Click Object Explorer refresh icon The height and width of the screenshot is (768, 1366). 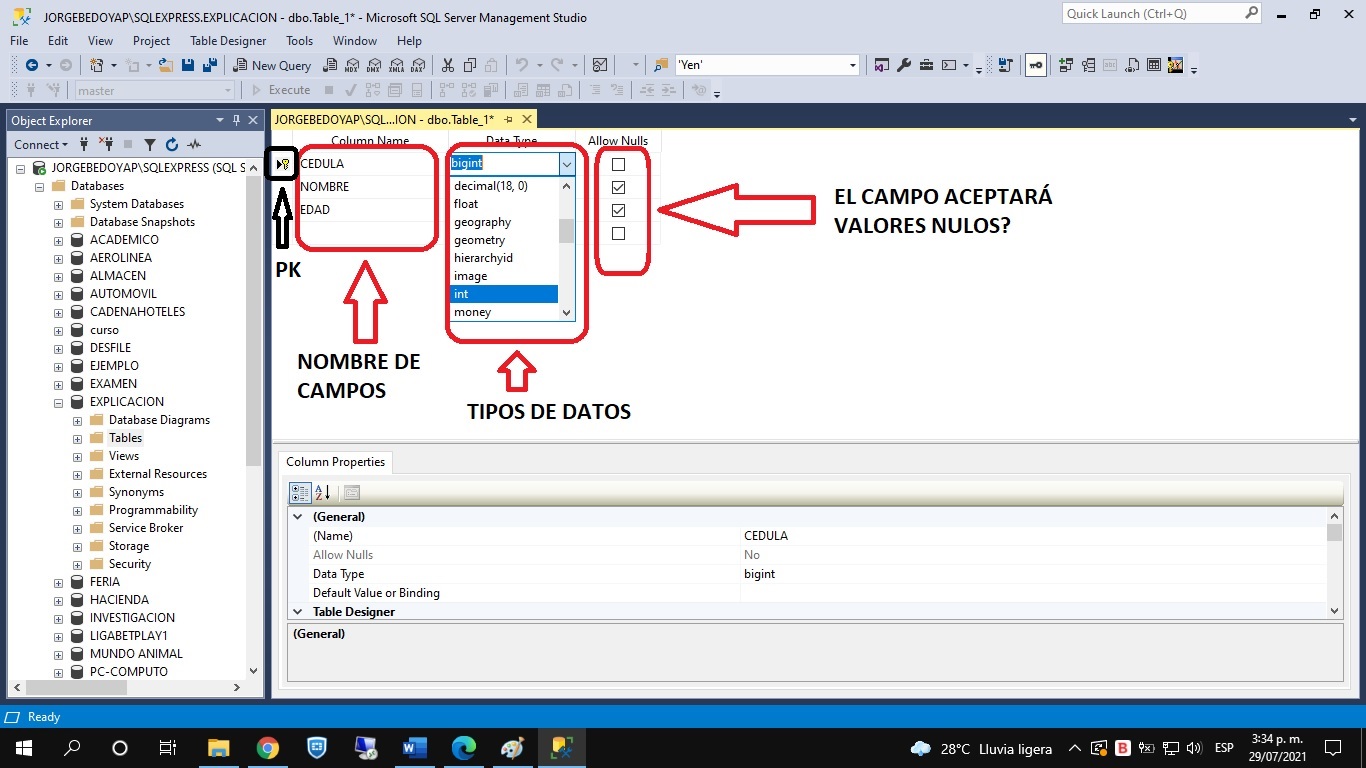(x=172, y=144)
